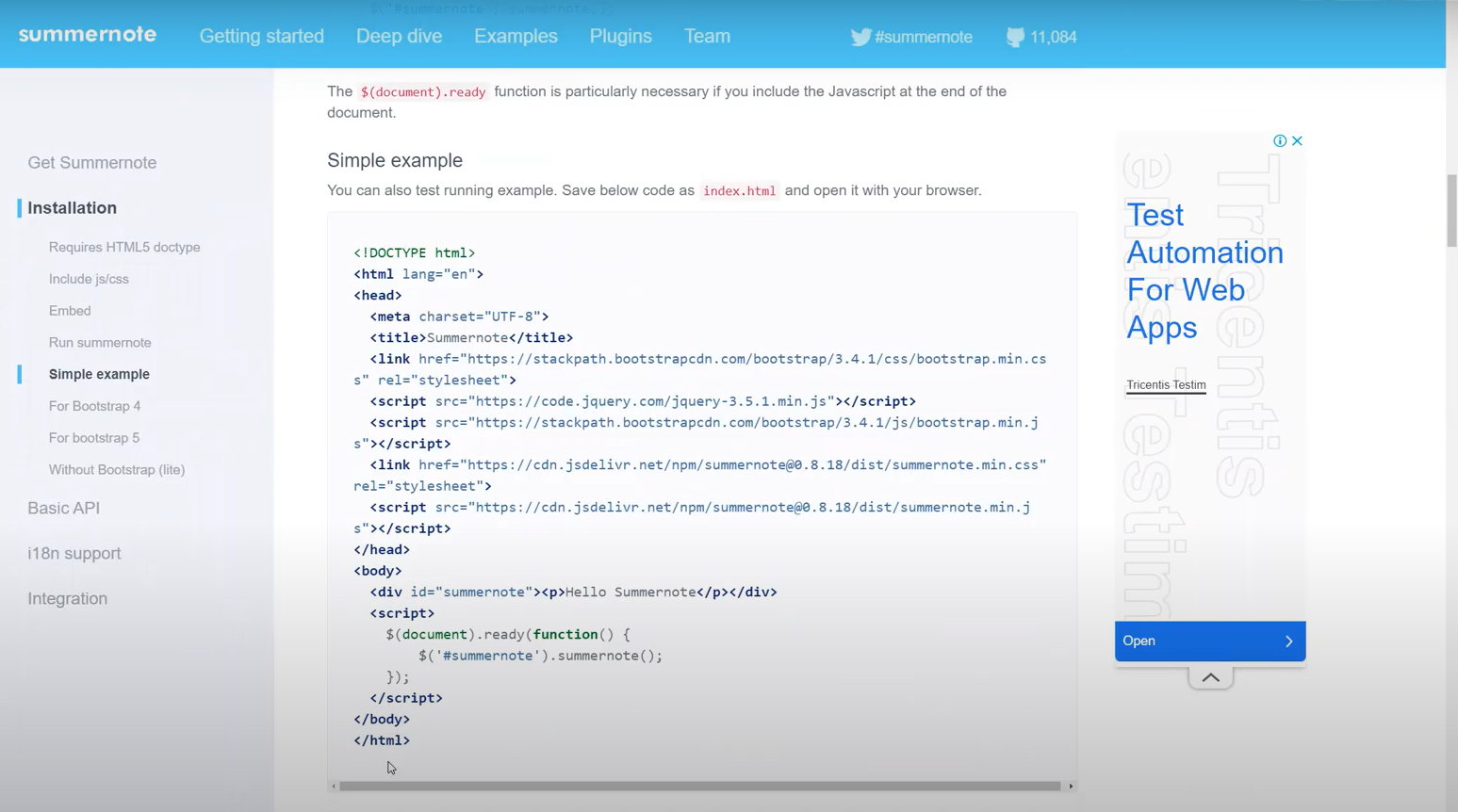Open the Getting started menu
This screenshot has width=1458, height=812.
(x=261, y=36)
